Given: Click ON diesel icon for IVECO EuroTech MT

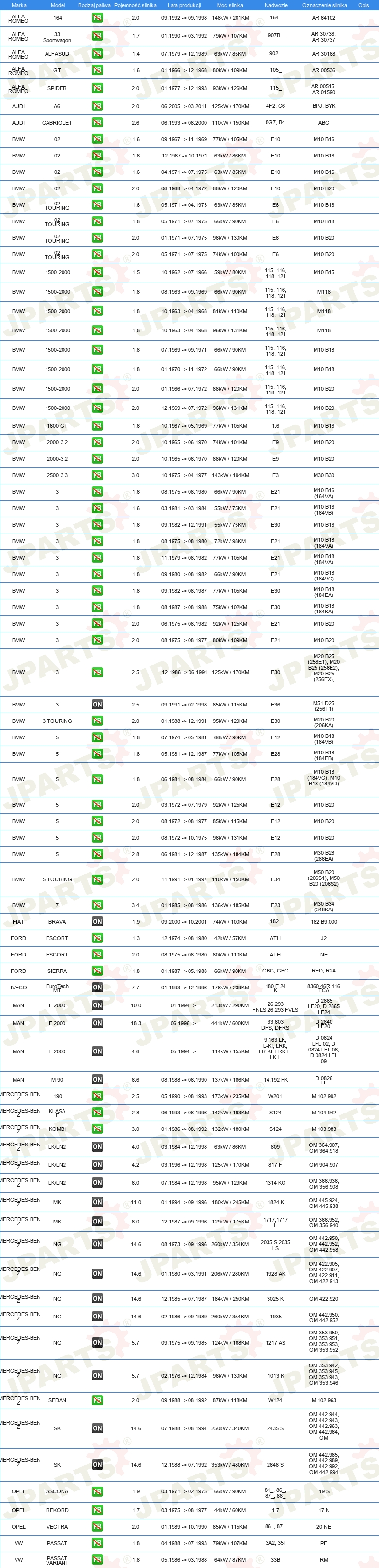Looking at the screenshot, I should coord(97,988).
